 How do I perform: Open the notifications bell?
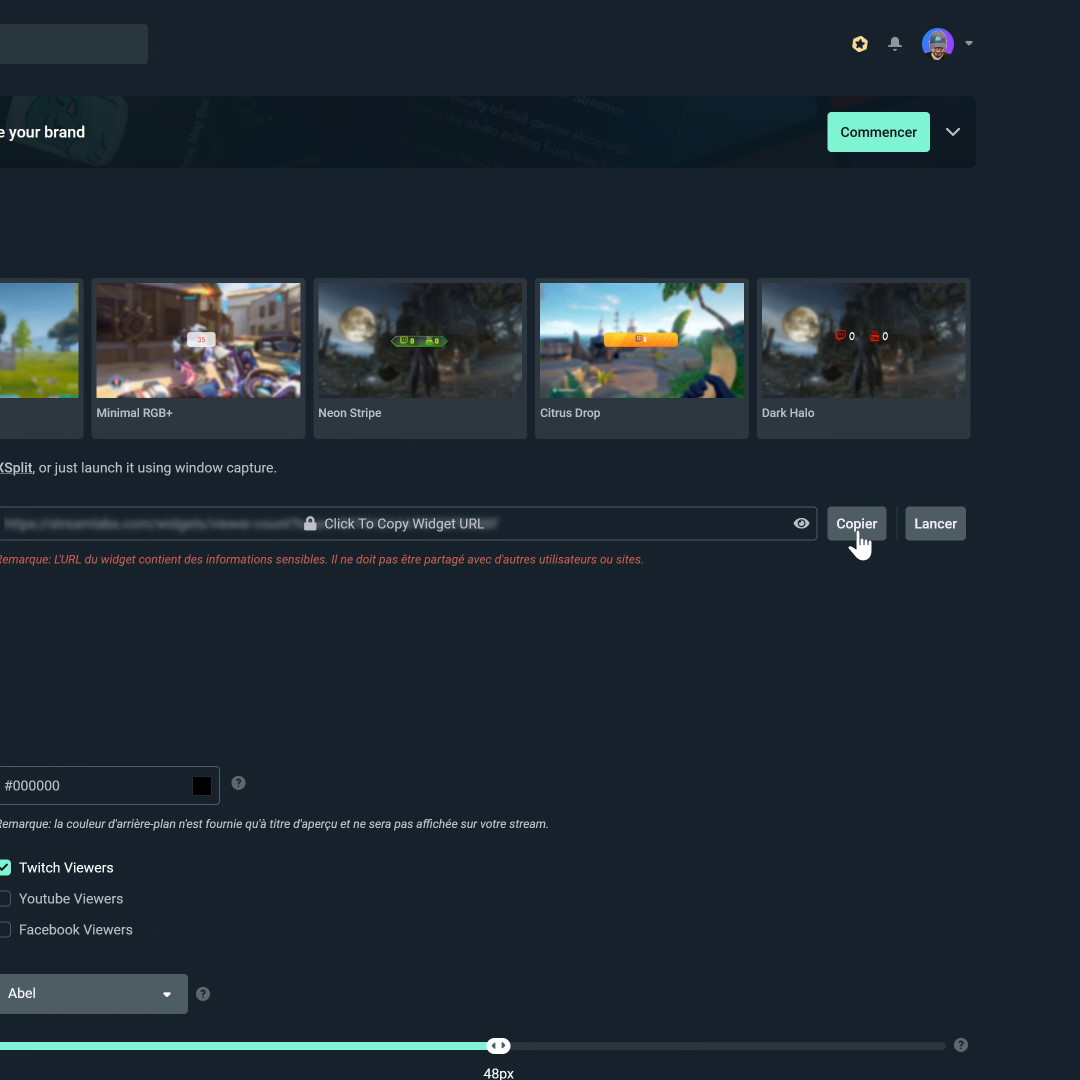pos(895,44)
